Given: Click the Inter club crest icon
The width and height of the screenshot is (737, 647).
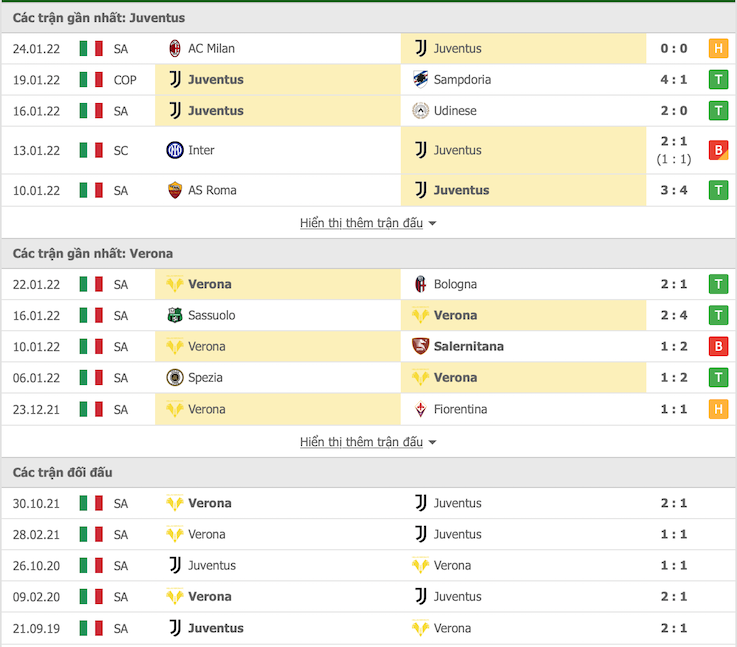Looking at the screenshot, I should point(175,150).
